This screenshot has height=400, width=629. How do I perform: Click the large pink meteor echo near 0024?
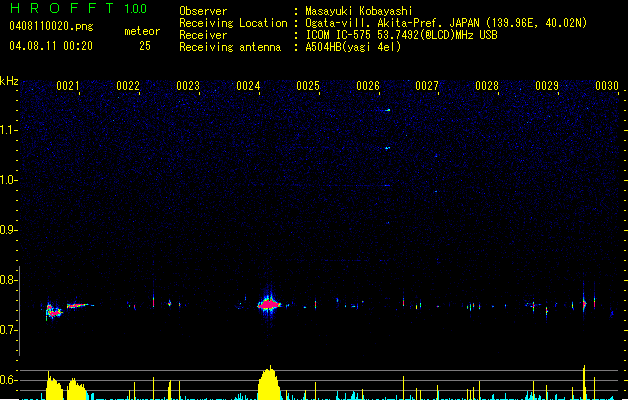(x=269, y=305)
